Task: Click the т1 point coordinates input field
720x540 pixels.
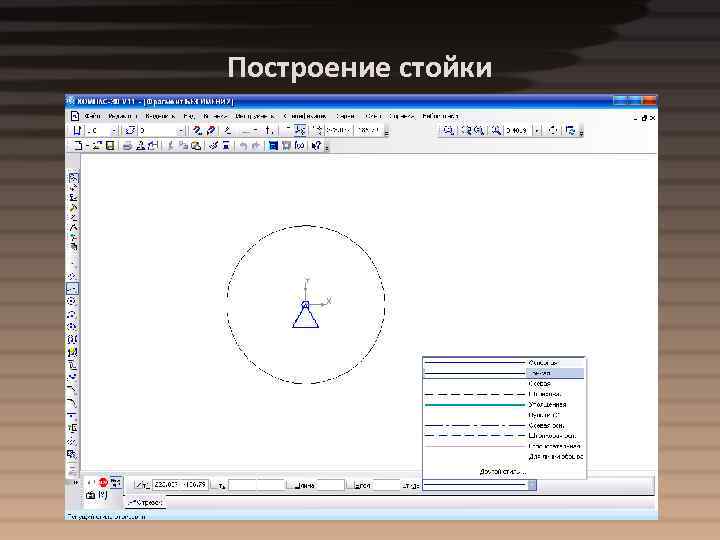Action: pos(180,485)
